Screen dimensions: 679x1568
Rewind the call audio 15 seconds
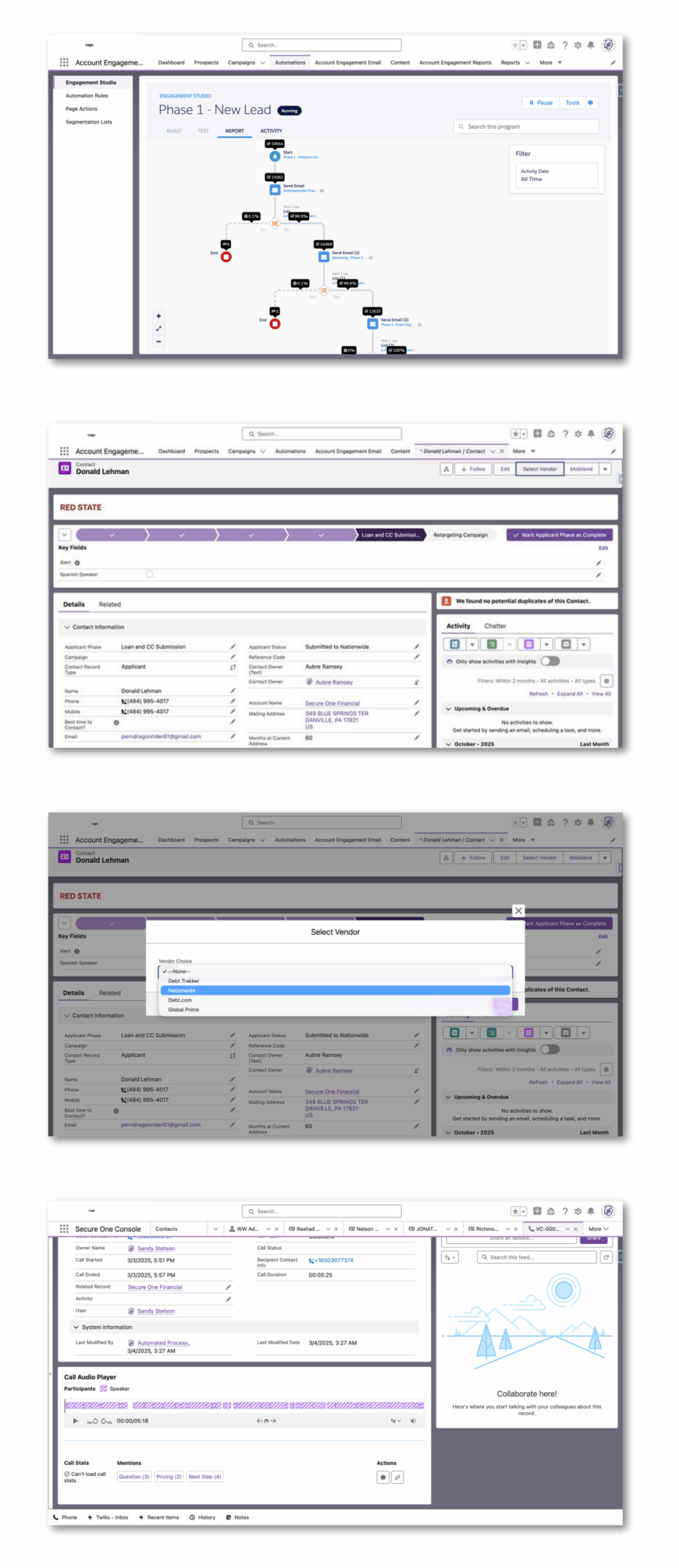pyautogui.click(x=92, y=1420)
